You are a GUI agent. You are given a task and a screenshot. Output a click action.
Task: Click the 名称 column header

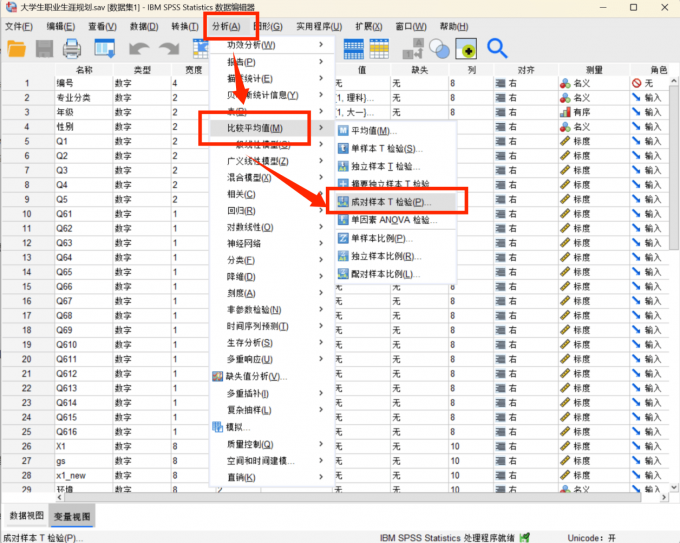pyautogui.click(x=84, y=70)
